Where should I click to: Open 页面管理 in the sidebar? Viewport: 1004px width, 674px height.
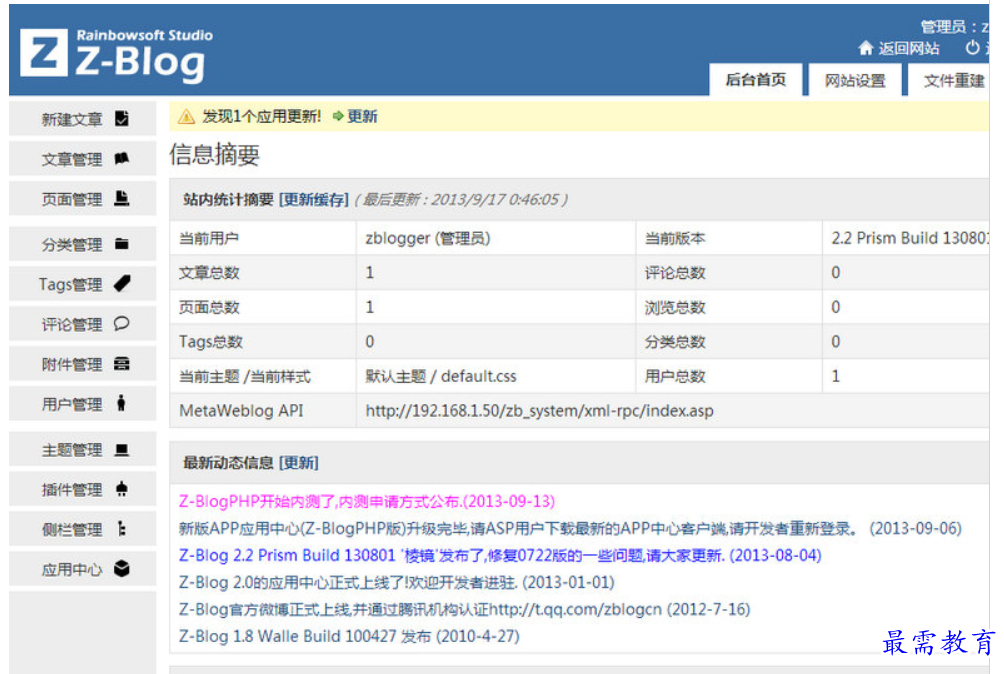point(83,199)
